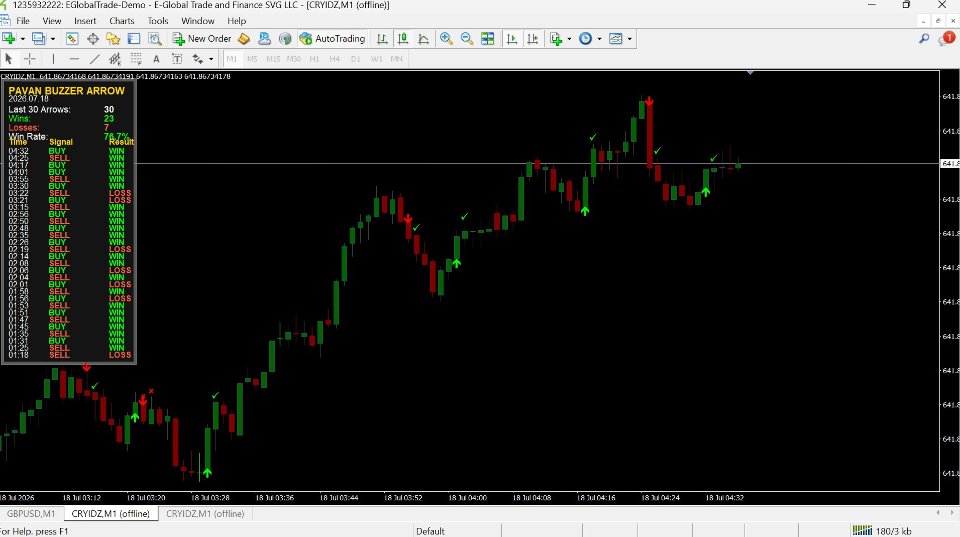Open the Insert menu
Viewport: 960px width, 537px height.
pyautogui.click(x=85, y=21)
